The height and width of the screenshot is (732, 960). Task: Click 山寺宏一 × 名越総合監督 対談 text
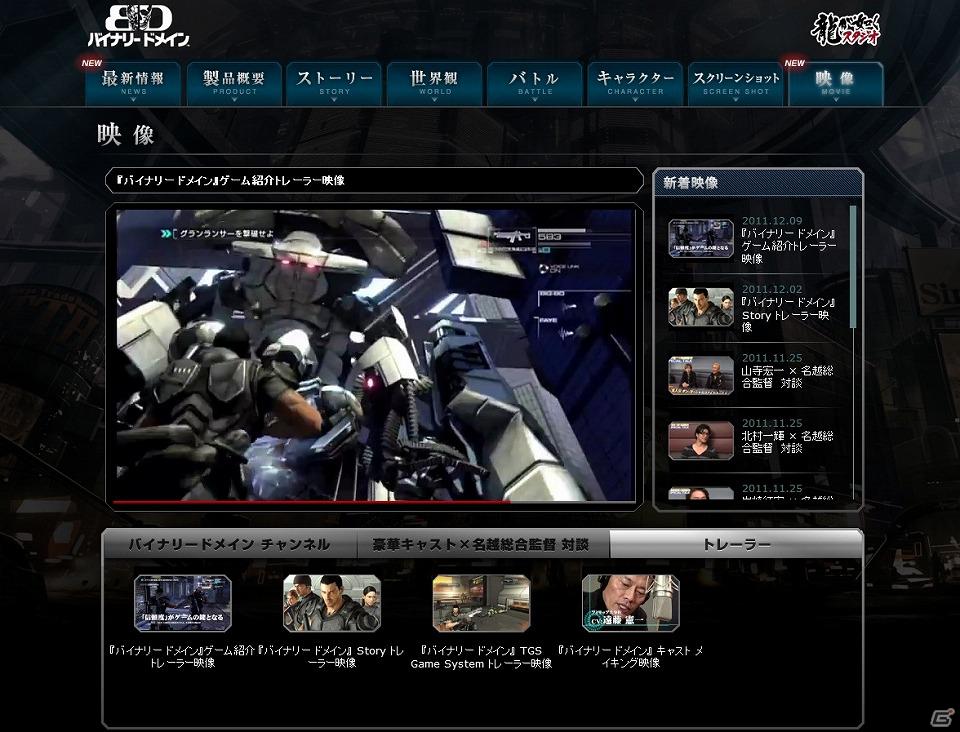[x=787, y=376]
